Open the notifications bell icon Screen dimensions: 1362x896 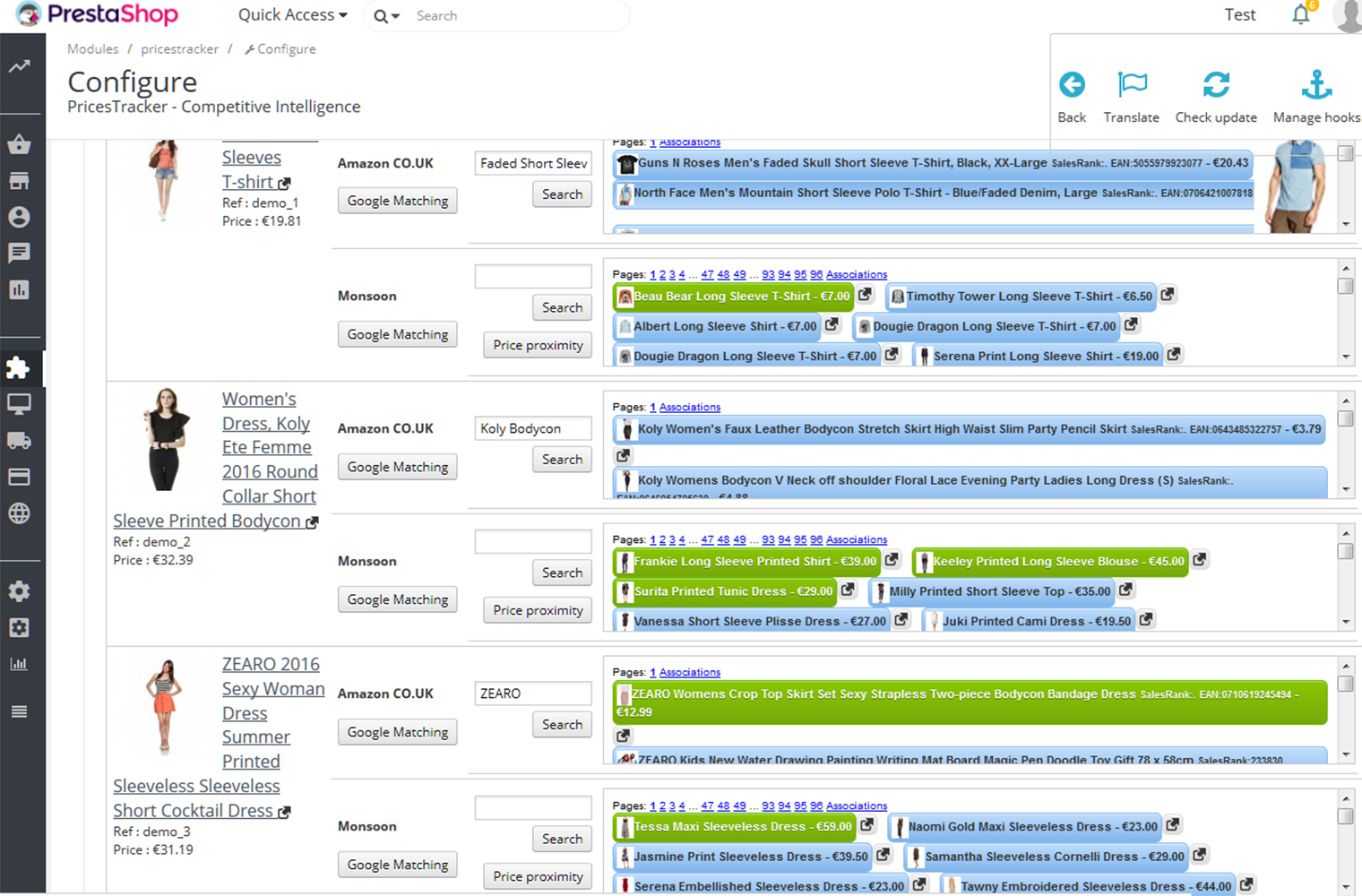pyautogui.click(x=1301, y=14)
